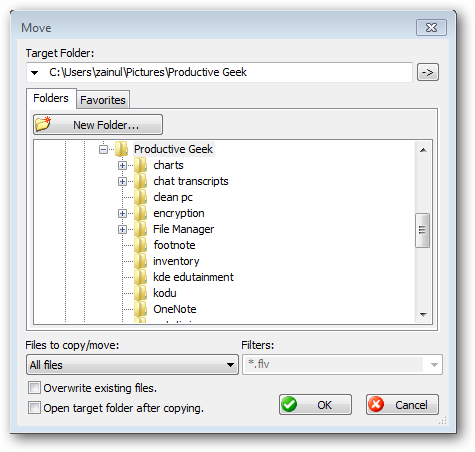Enable Overwrite existing files checkbox
This screenshot has width=475, height=452.
(34, 388)
